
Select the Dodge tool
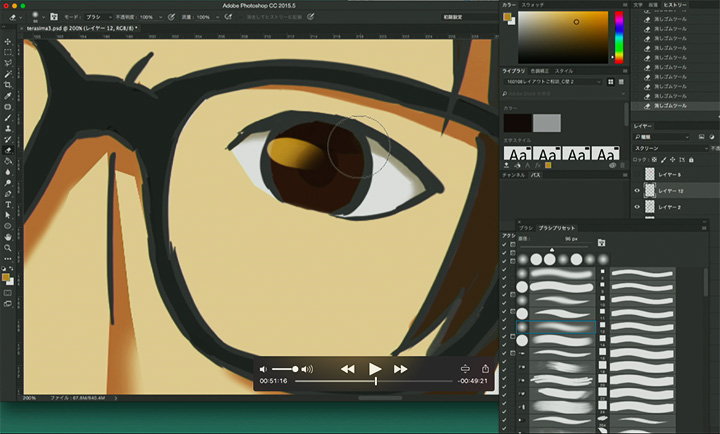[x=8, y=183]
